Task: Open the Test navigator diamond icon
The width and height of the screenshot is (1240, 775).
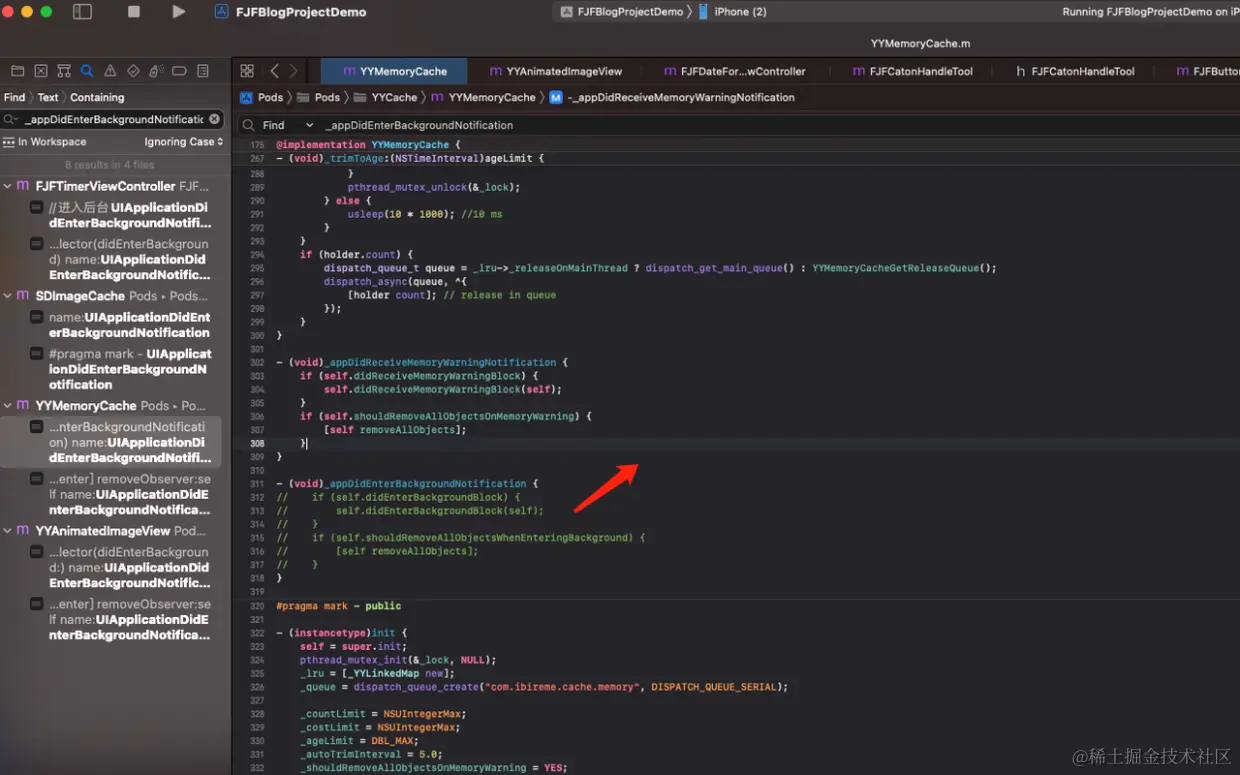Action: click(x=133, y=71)
